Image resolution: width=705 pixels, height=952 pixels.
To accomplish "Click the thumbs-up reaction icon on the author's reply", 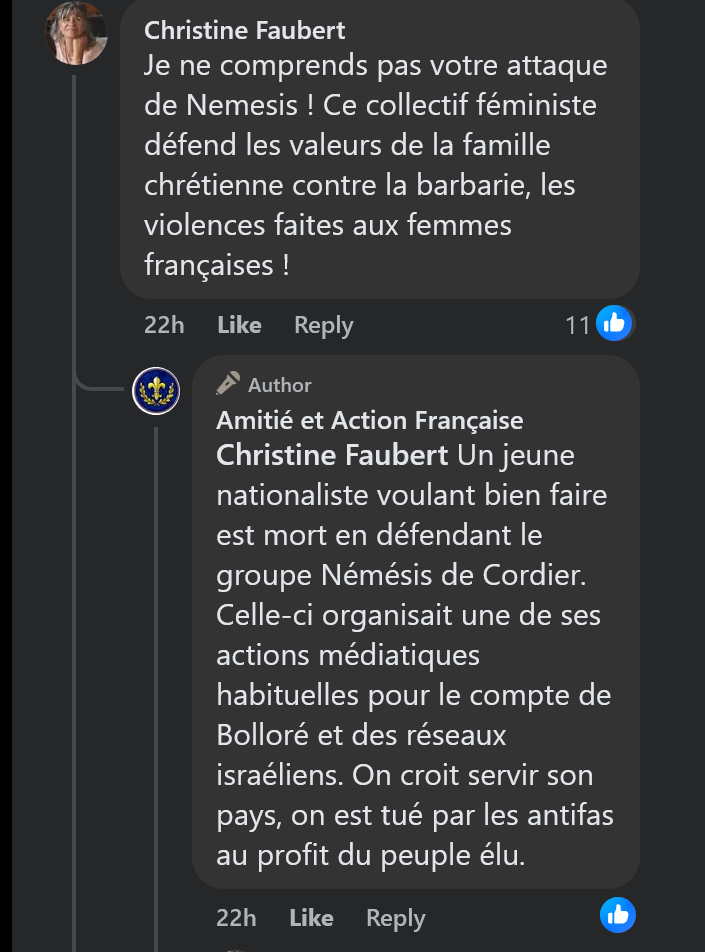I will 618,914.
